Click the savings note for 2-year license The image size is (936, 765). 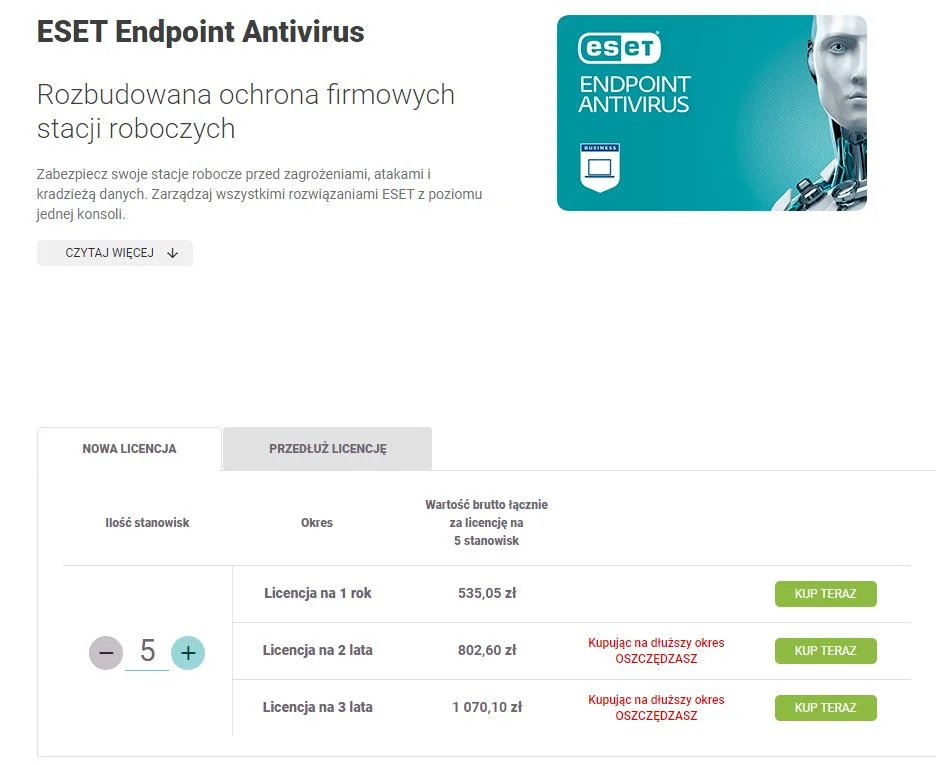656,650
